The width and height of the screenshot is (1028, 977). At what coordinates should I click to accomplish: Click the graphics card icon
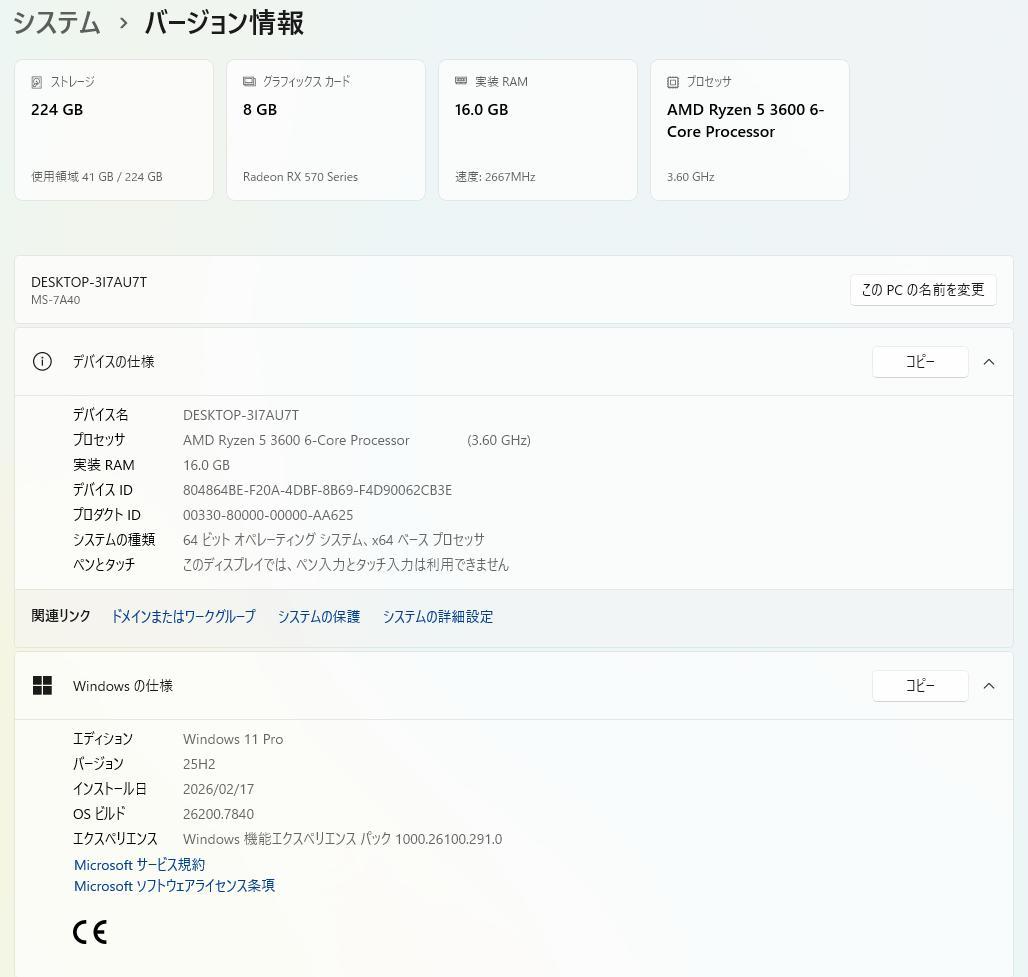point(249,81)
